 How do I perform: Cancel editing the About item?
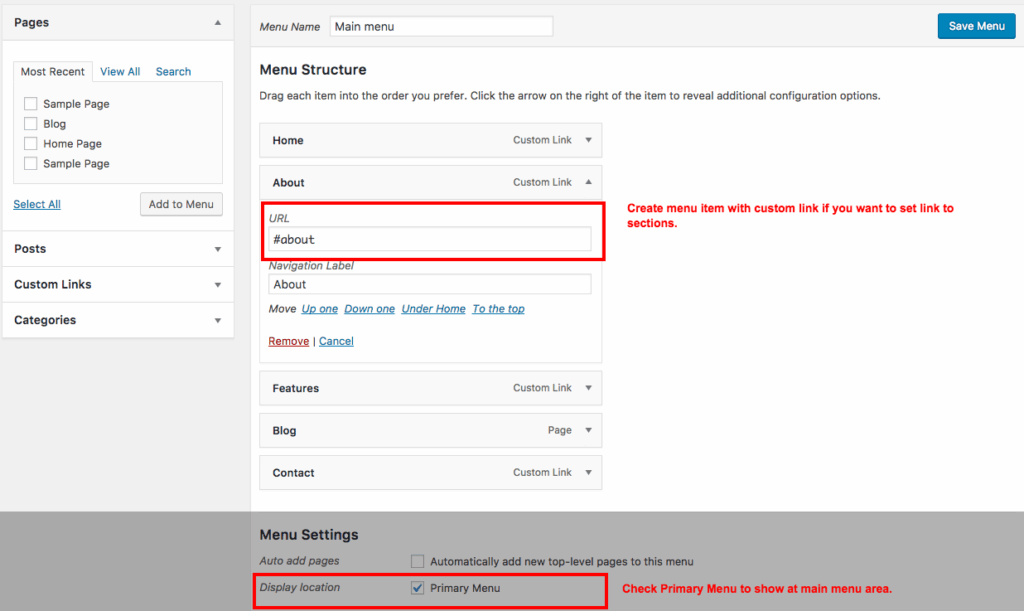point(336,341)
